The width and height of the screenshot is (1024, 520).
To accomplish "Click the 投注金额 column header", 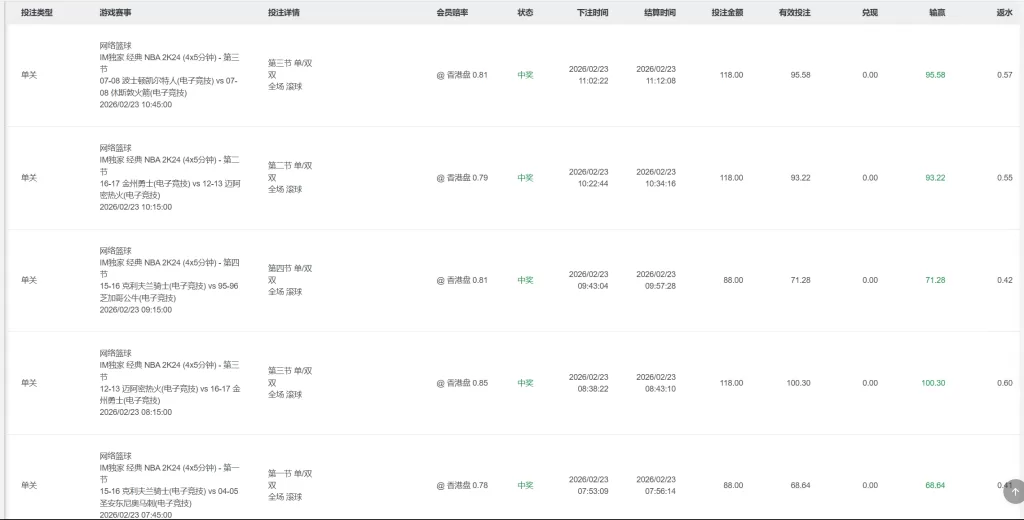I will click(x=727, y=13).
